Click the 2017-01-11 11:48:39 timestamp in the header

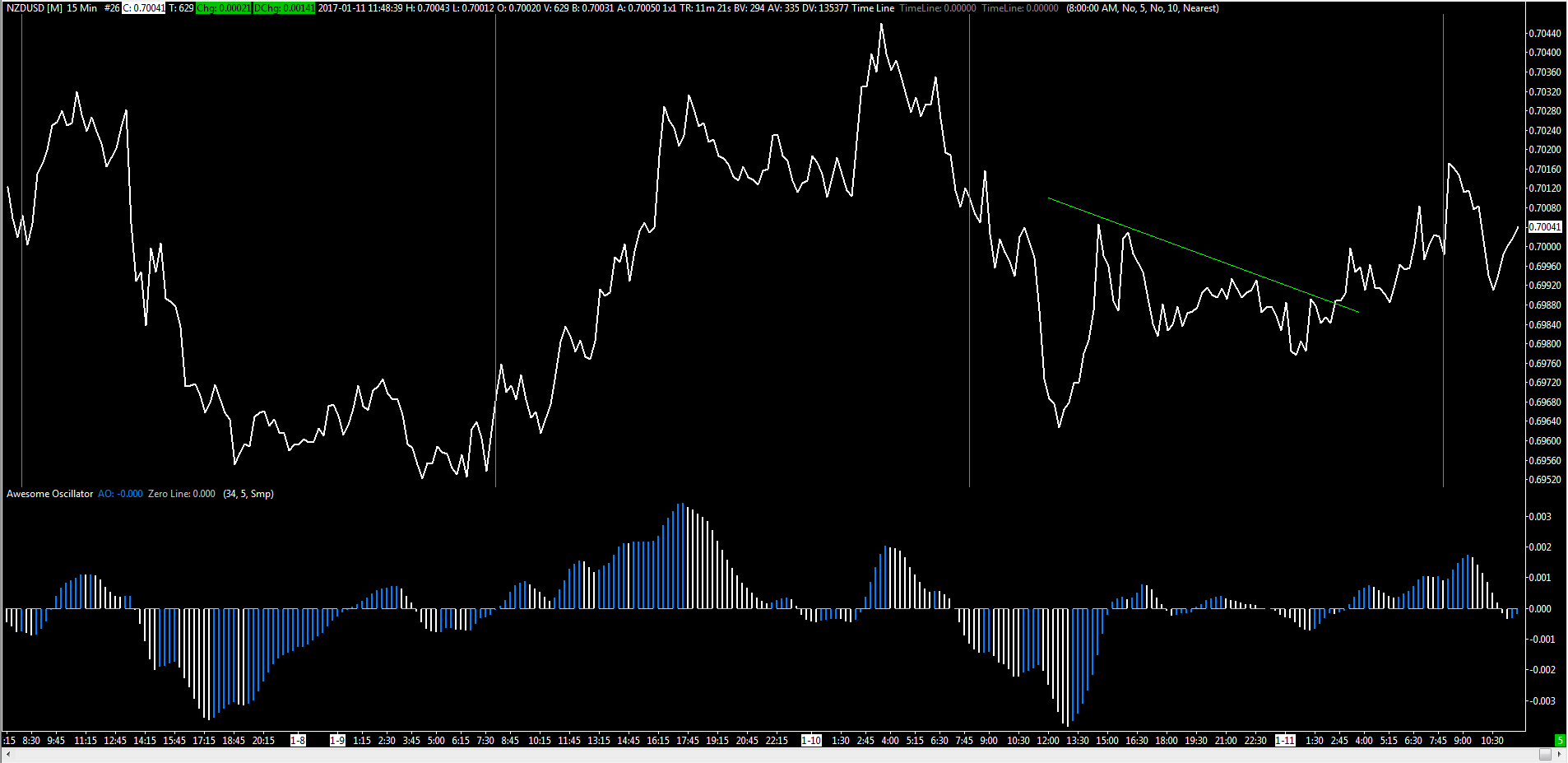[x=360, y=8]
